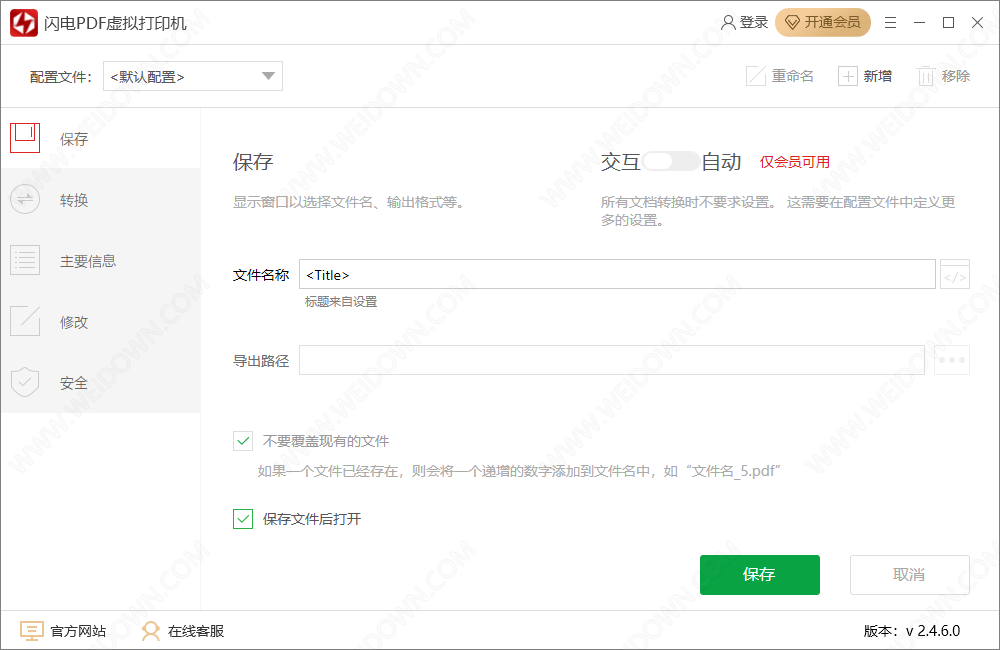Click the green 保存 button

[760, 575]
